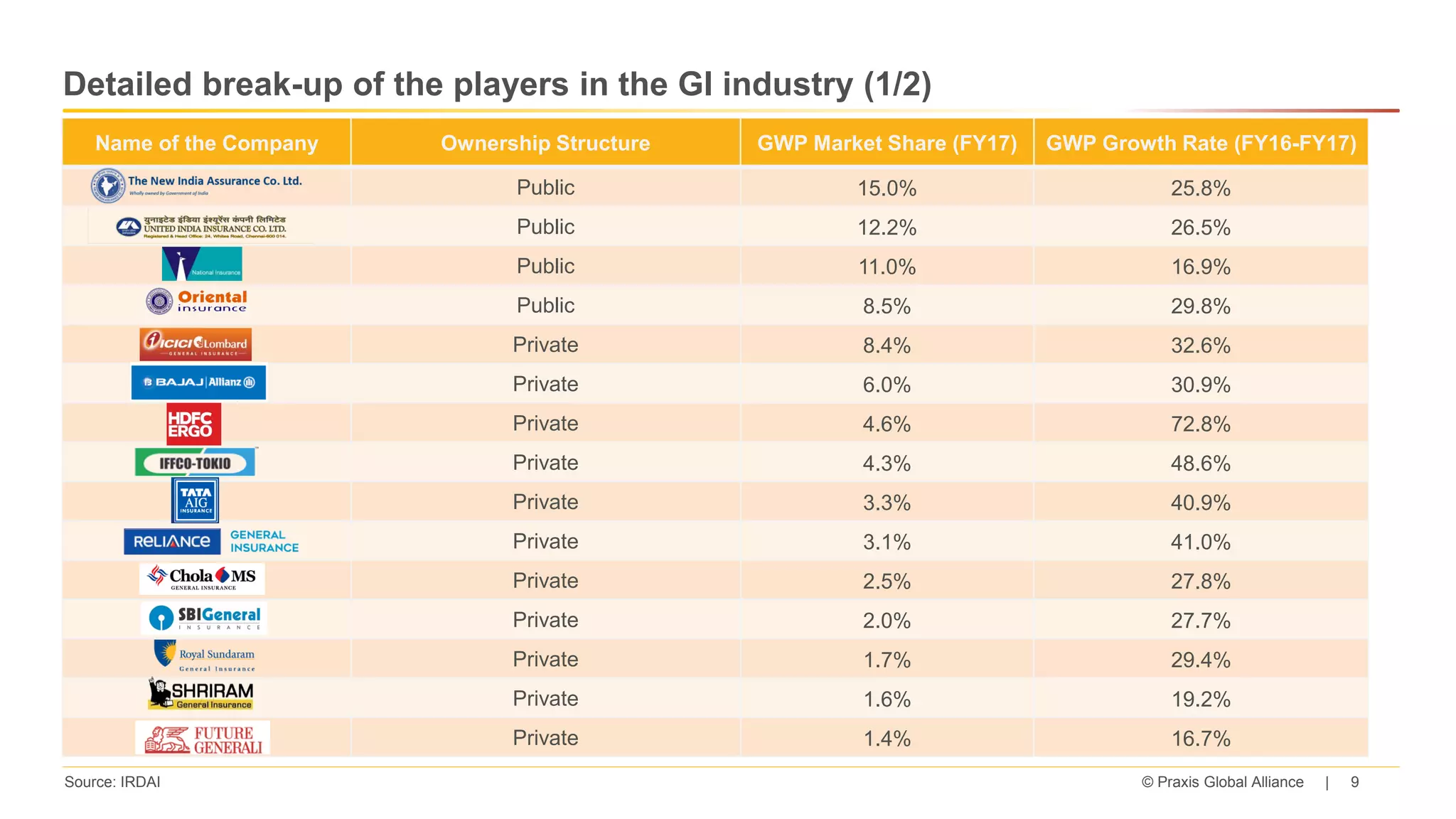This screenshot has height=819, width=1456.
Task: Click the United India Insurance logo
Action: (201, 227)
